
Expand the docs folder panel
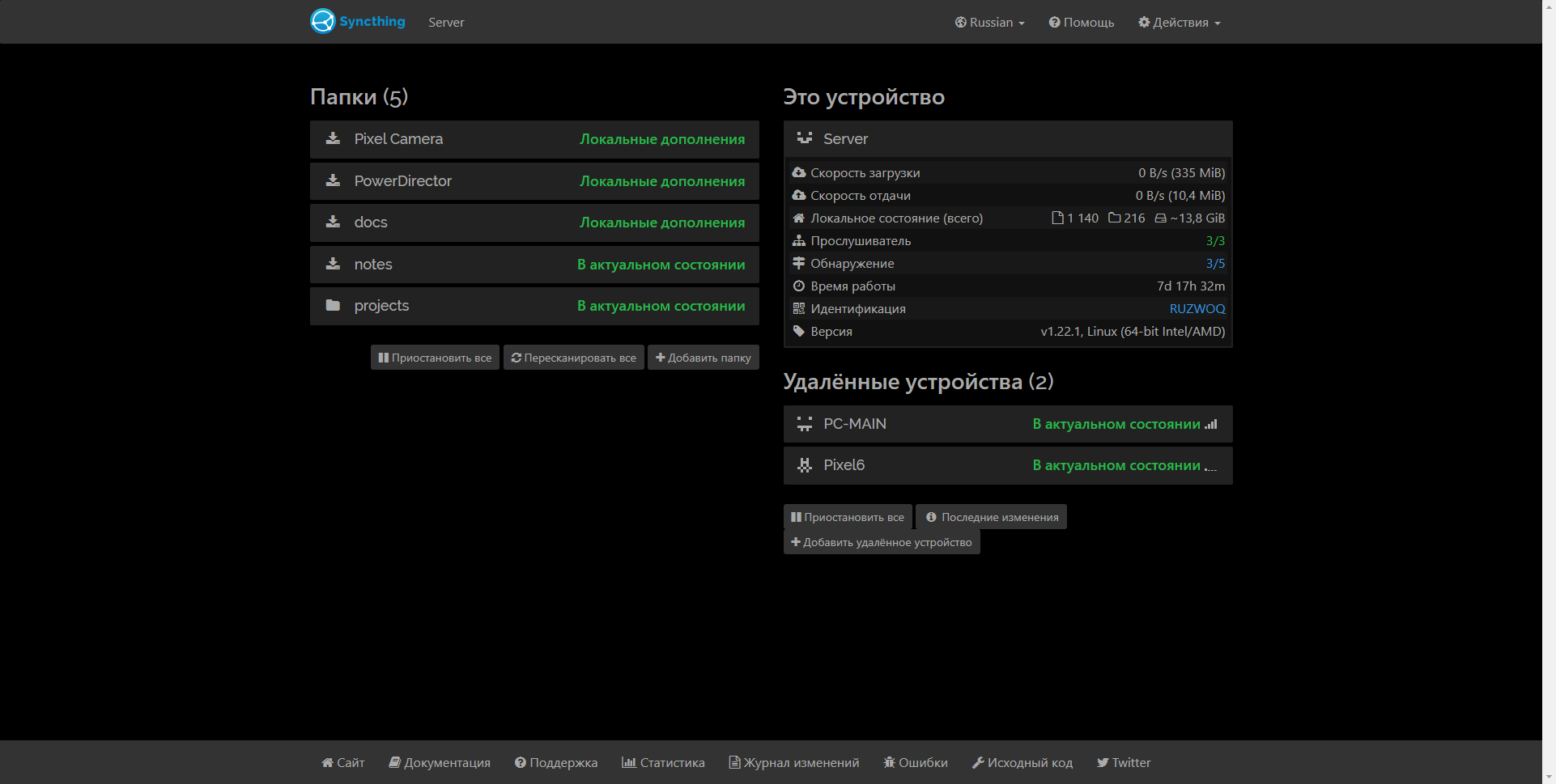[534, 222]
